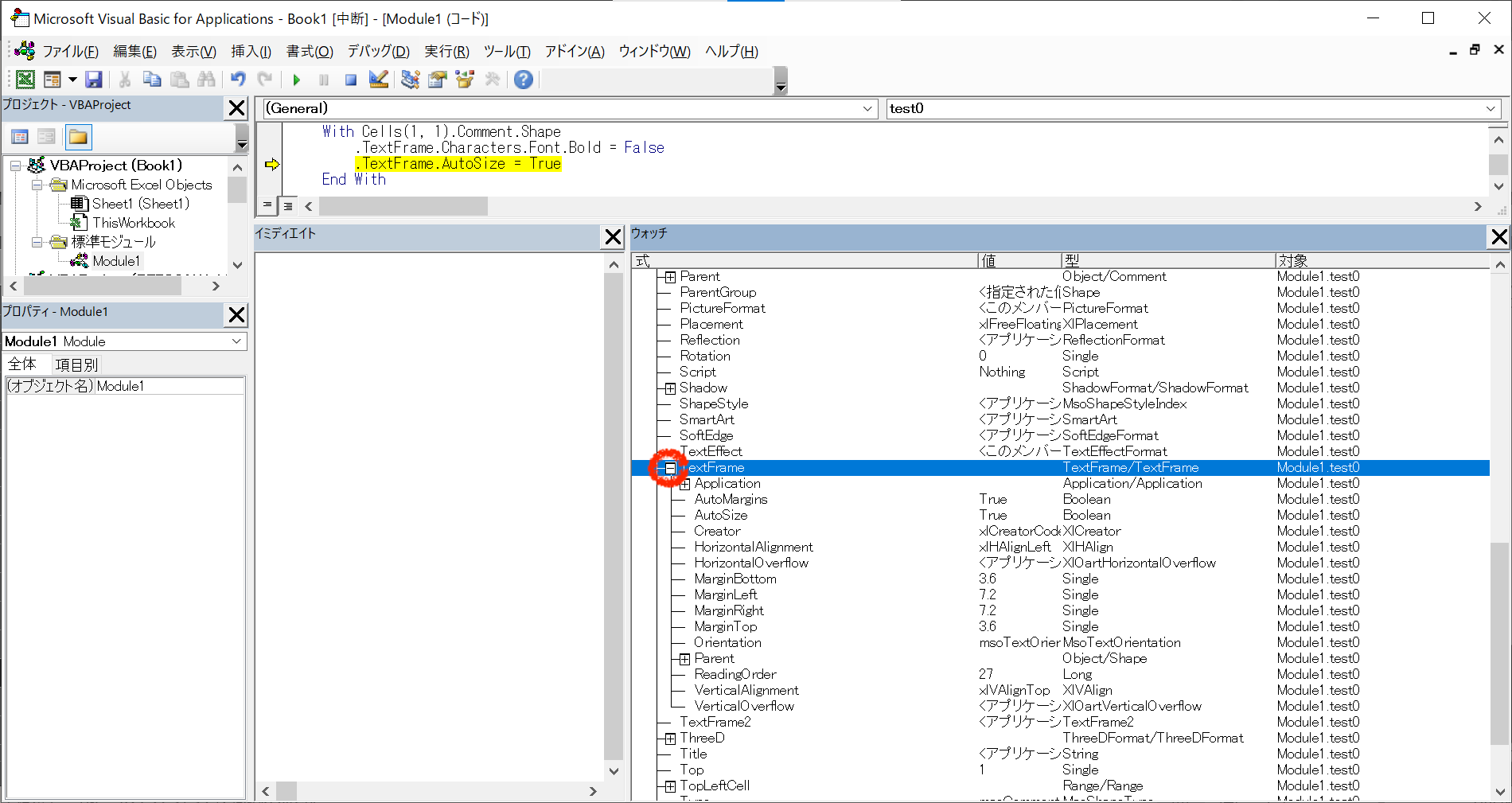Save the workbook with the floppy icon
1512x803 pixels.
[94, 79]
